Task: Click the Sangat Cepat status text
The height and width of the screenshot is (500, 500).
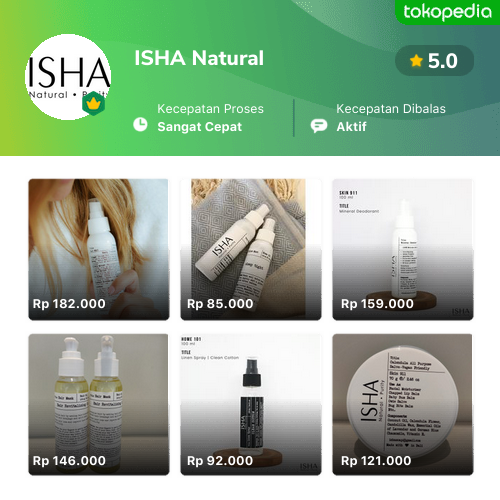Action: 200,127
